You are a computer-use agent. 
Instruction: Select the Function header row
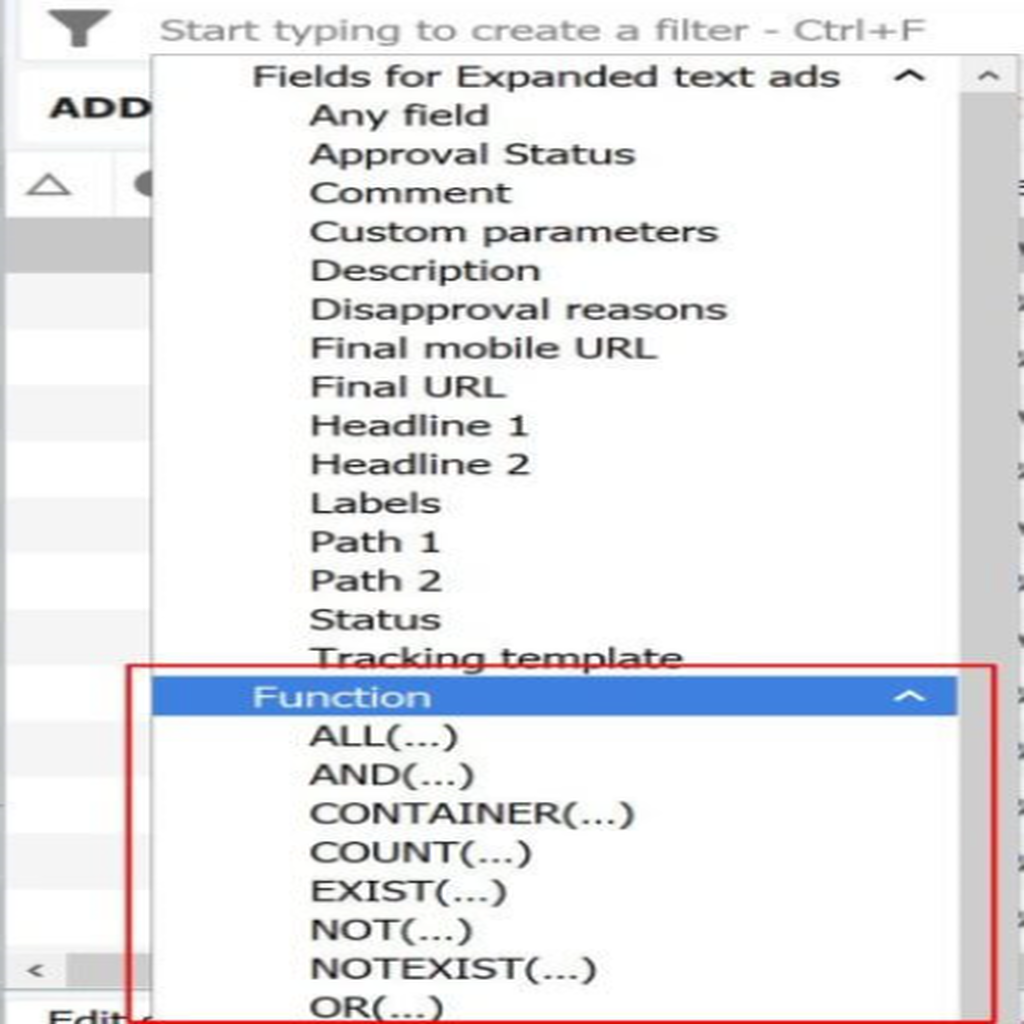click(554, 696)
